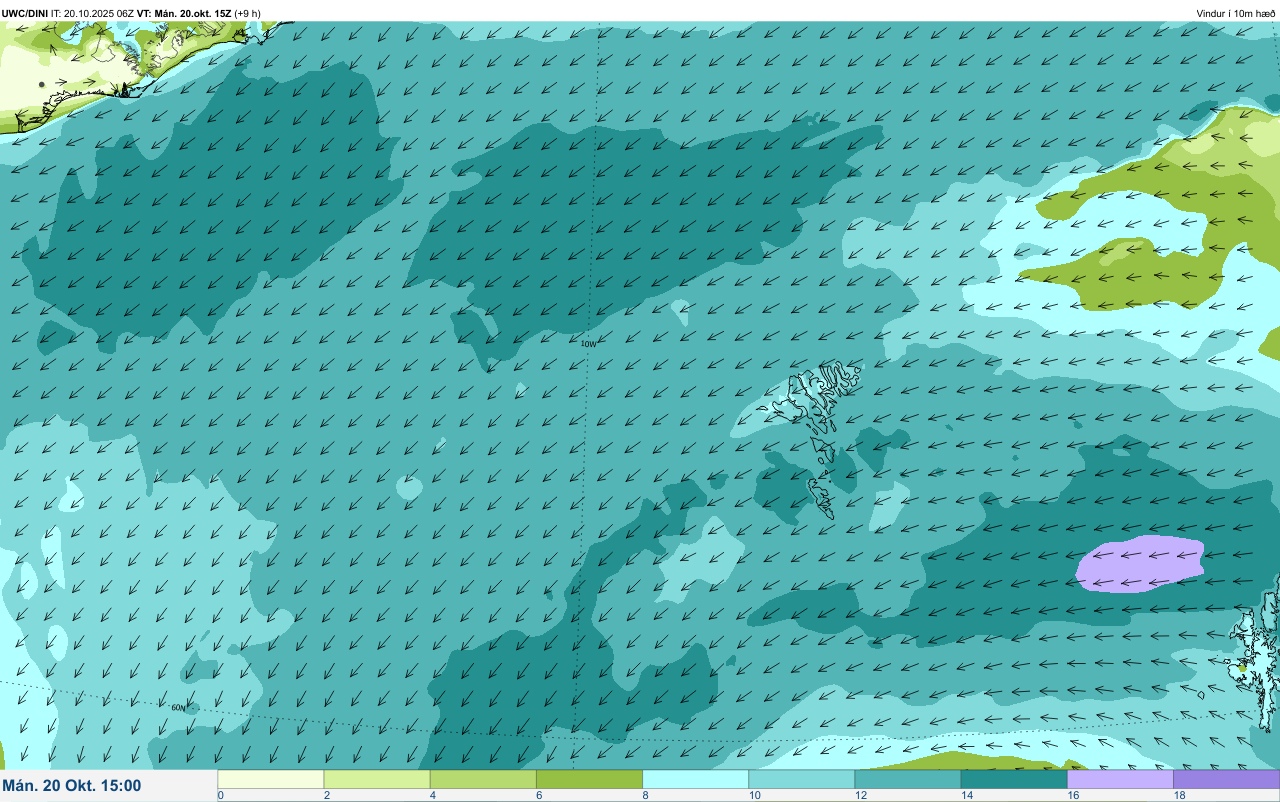Click the legend value "8"

tap(645, 796)
